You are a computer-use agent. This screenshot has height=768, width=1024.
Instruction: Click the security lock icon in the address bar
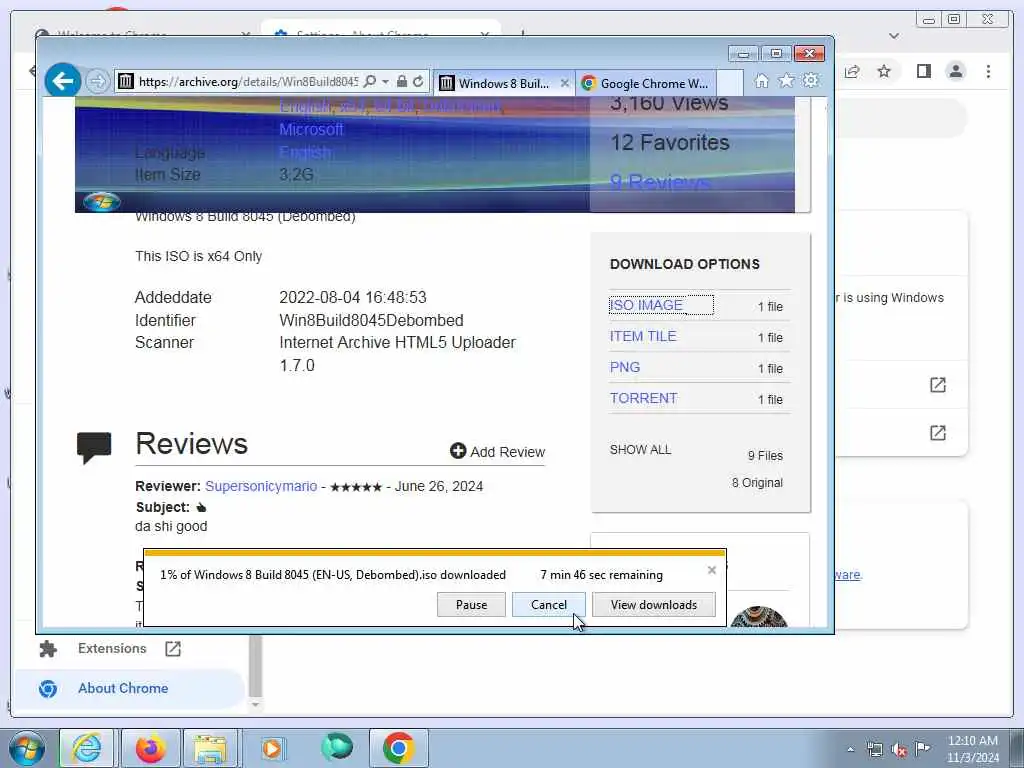402,82
